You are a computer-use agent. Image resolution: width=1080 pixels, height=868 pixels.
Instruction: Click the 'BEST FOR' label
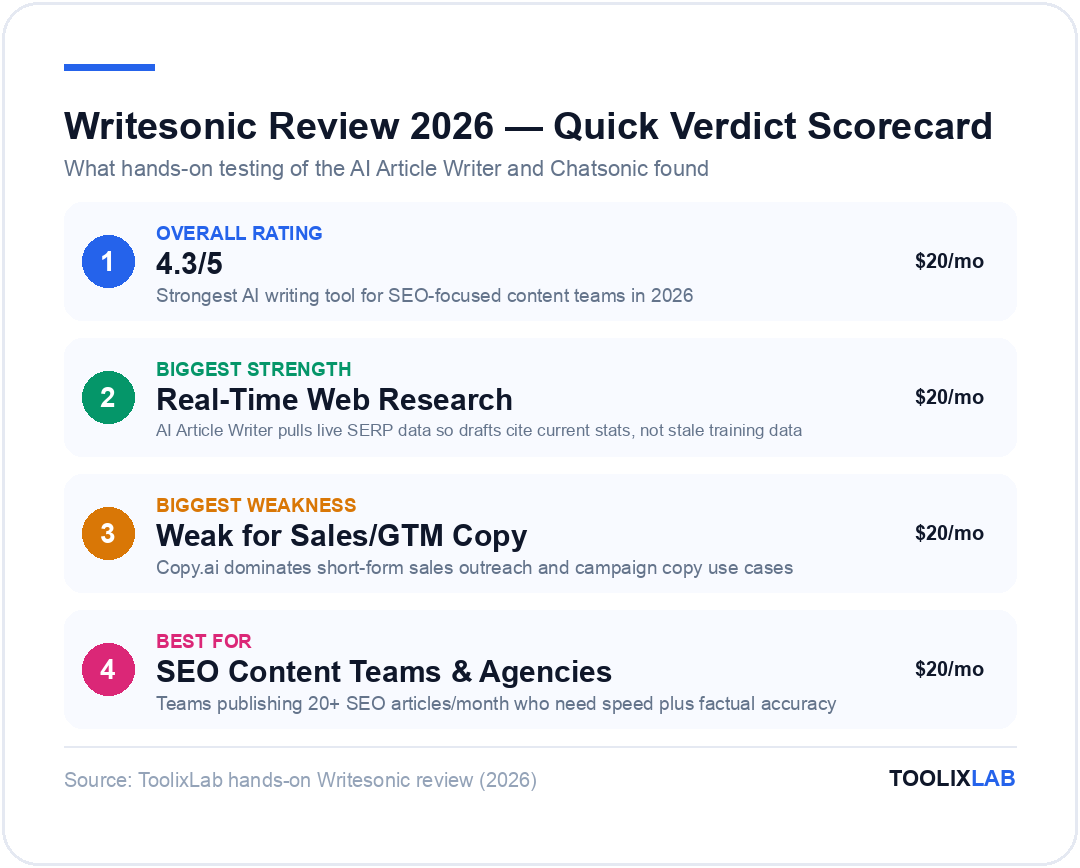pyautogui.click(x=204, y=641)
